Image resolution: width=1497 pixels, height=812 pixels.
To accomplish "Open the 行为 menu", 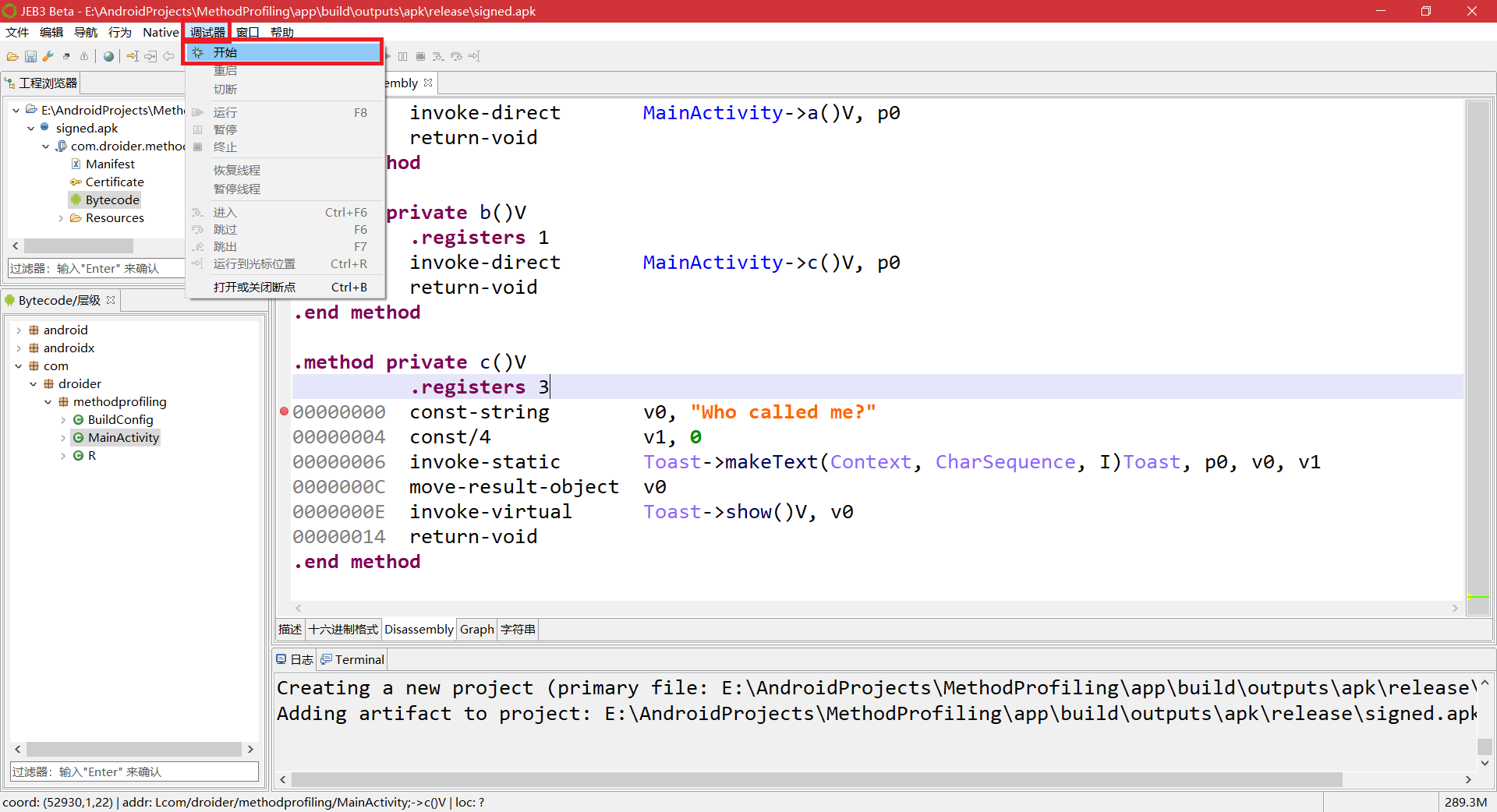I will click(120, 32).
